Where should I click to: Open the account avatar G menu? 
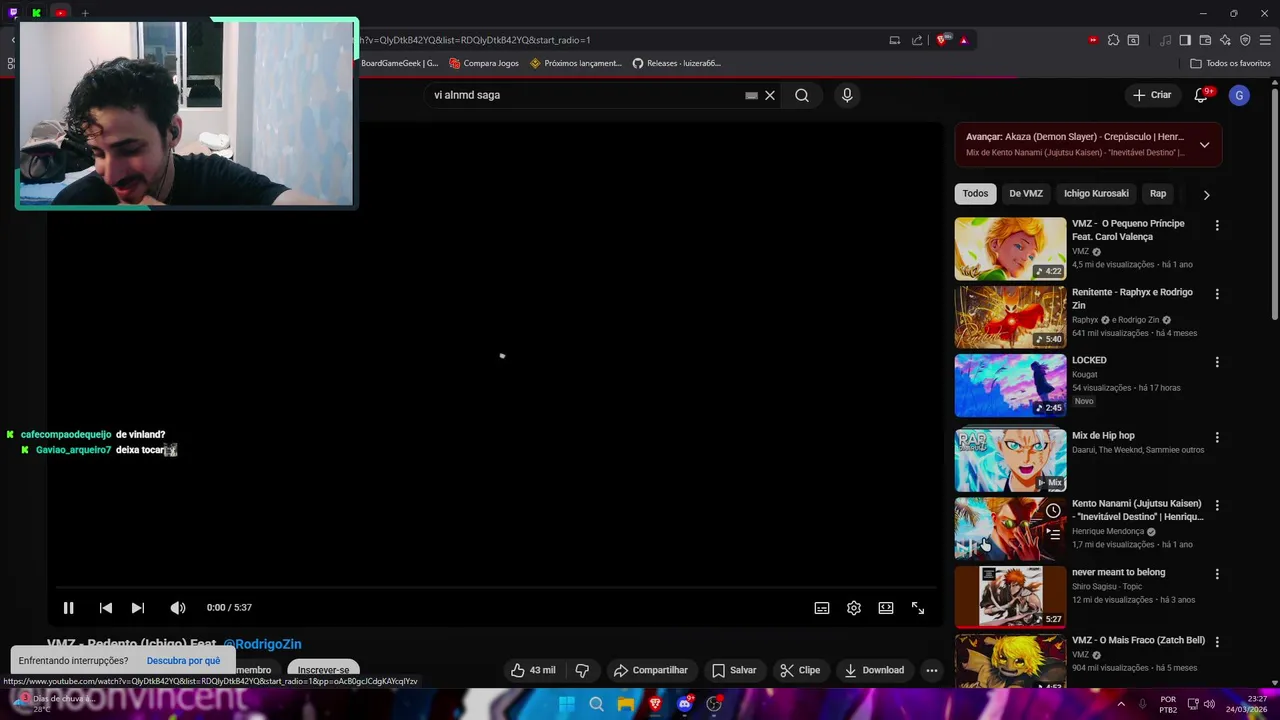pyautogui.click(x=1239, y=95)
